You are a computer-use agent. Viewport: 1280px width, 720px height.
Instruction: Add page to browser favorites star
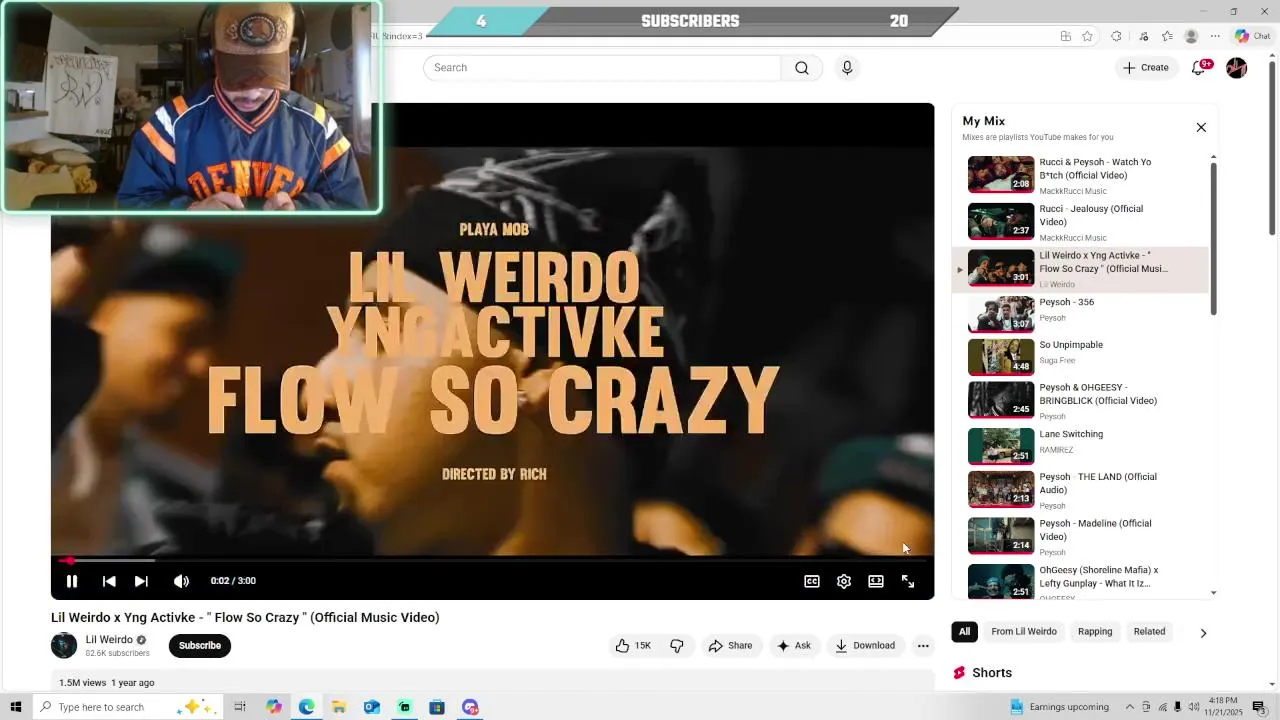tap(1087, 36)
